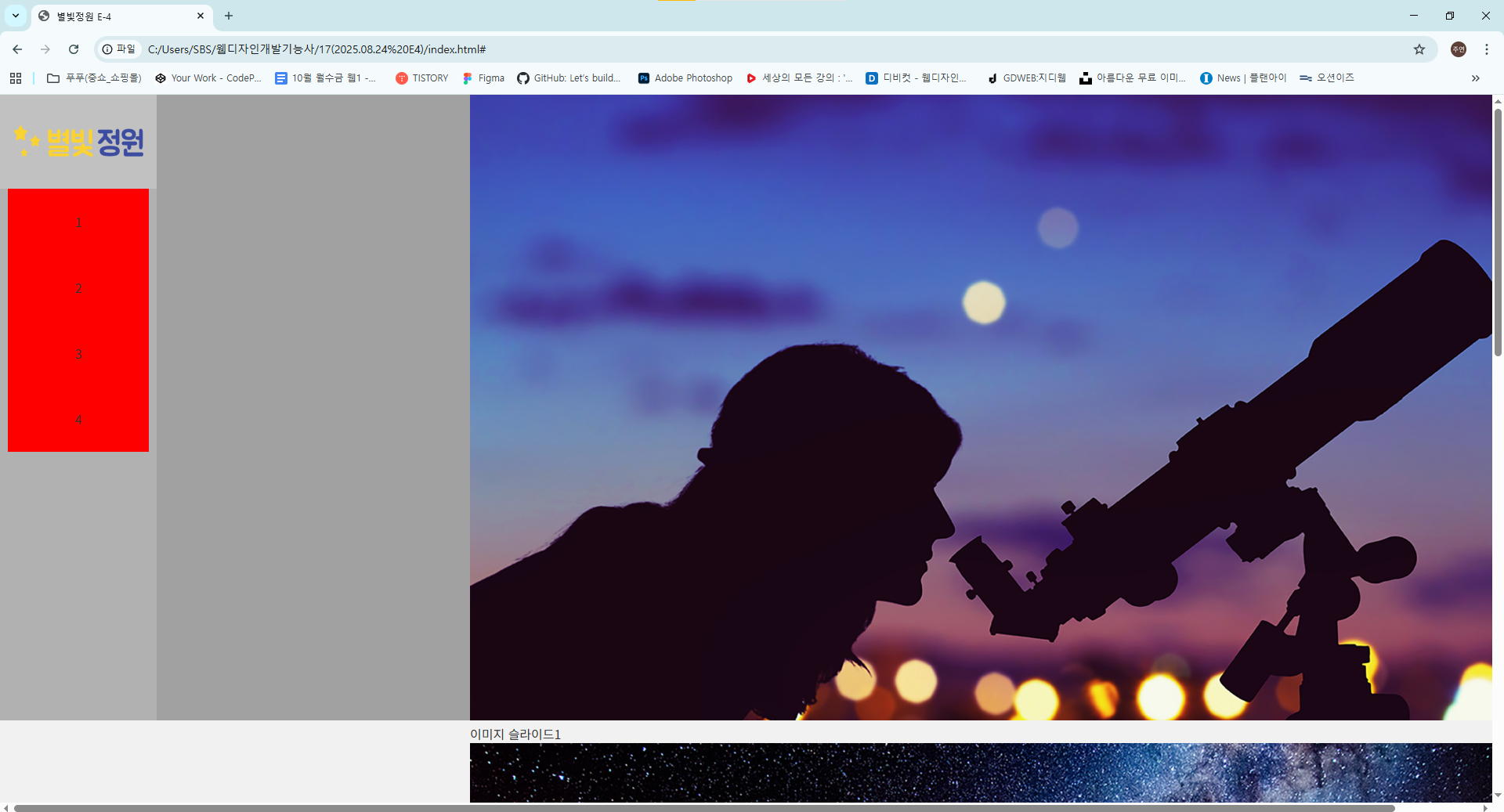Viewport: 1504px width, 812px height.
Task: Open the GitHub bookmark
Action: (569, 78)
